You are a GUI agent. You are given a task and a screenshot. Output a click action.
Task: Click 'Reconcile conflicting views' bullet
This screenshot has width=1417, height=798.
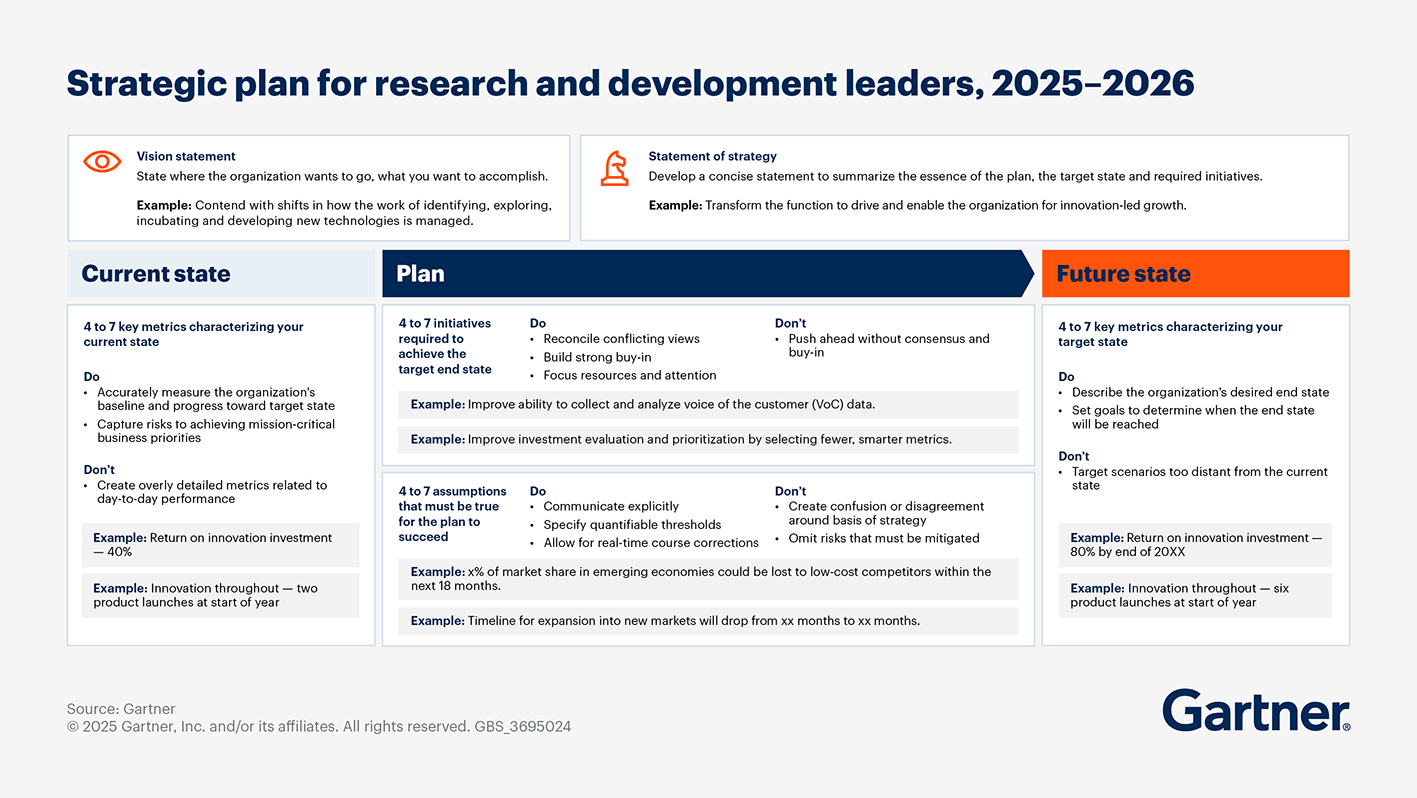pos(615,339)
